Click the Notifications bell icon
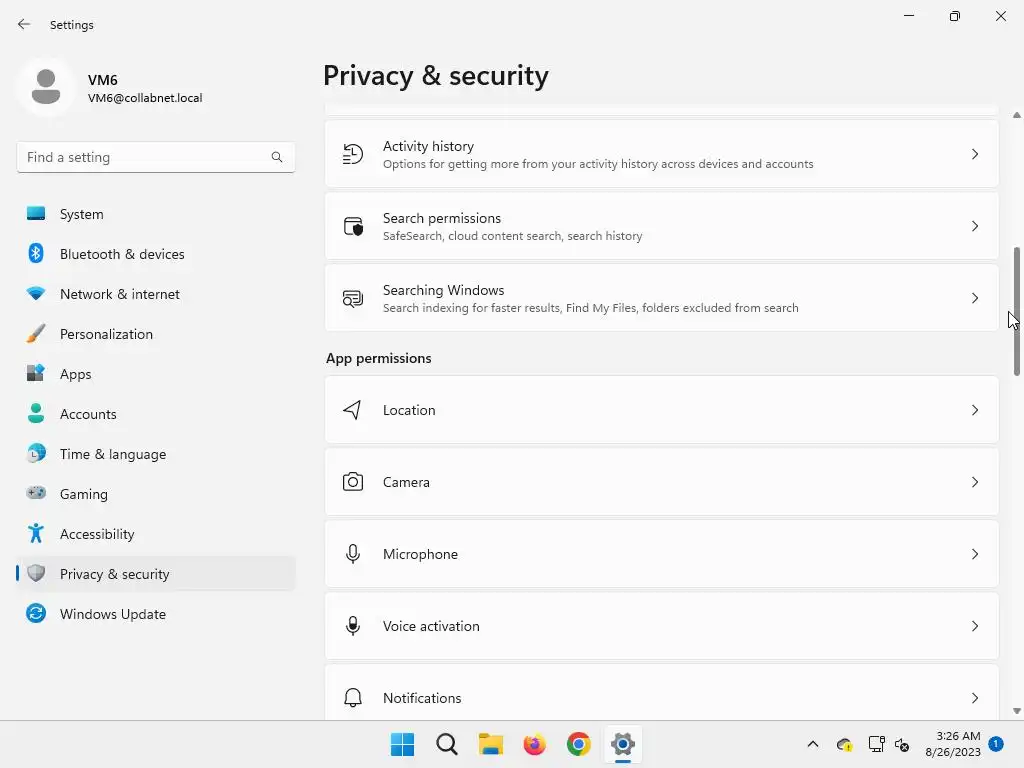The image size is (1024, 768). coord(353,698)
